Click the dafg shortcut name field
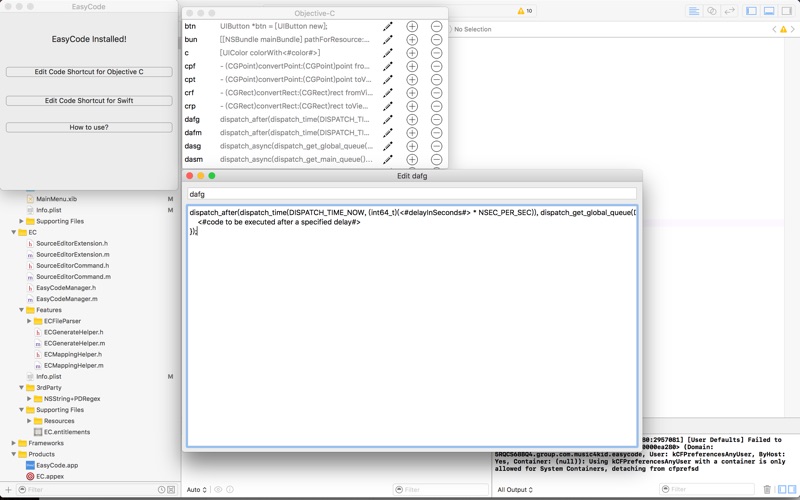Screen dimensions: 800x500 (412, 194)
